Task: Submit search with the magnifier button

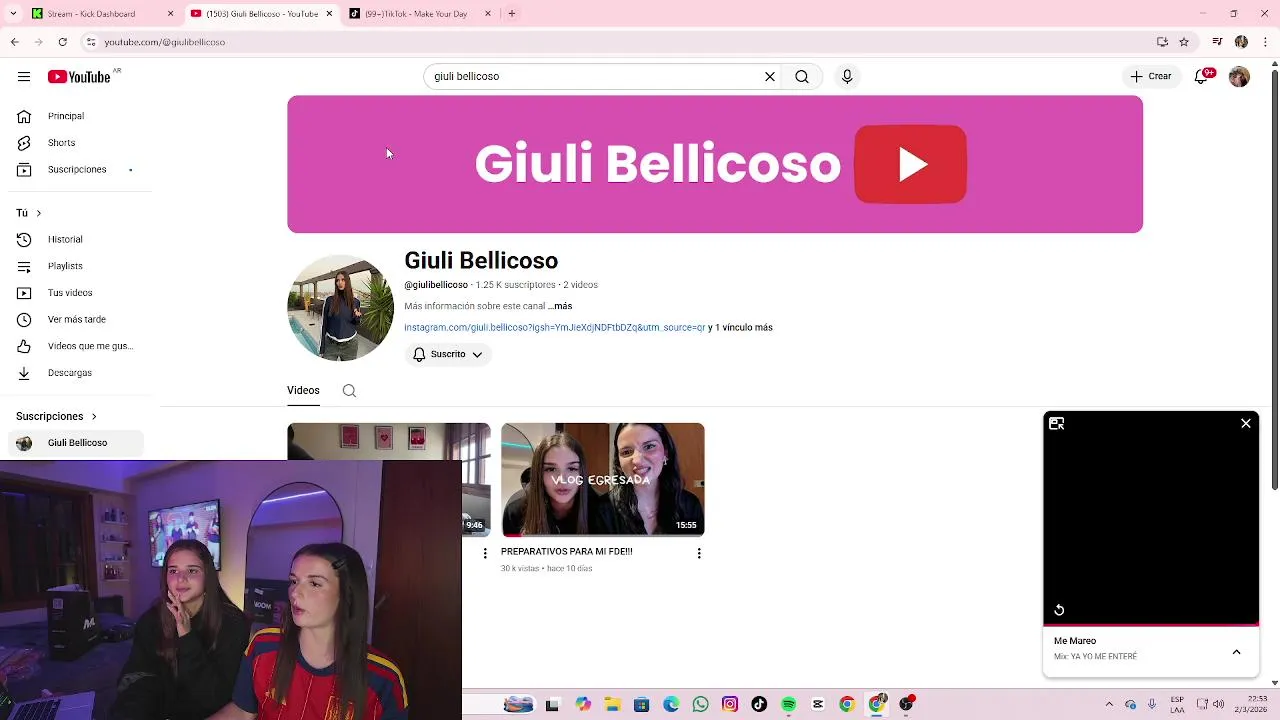Action: (x=802, y=76)
